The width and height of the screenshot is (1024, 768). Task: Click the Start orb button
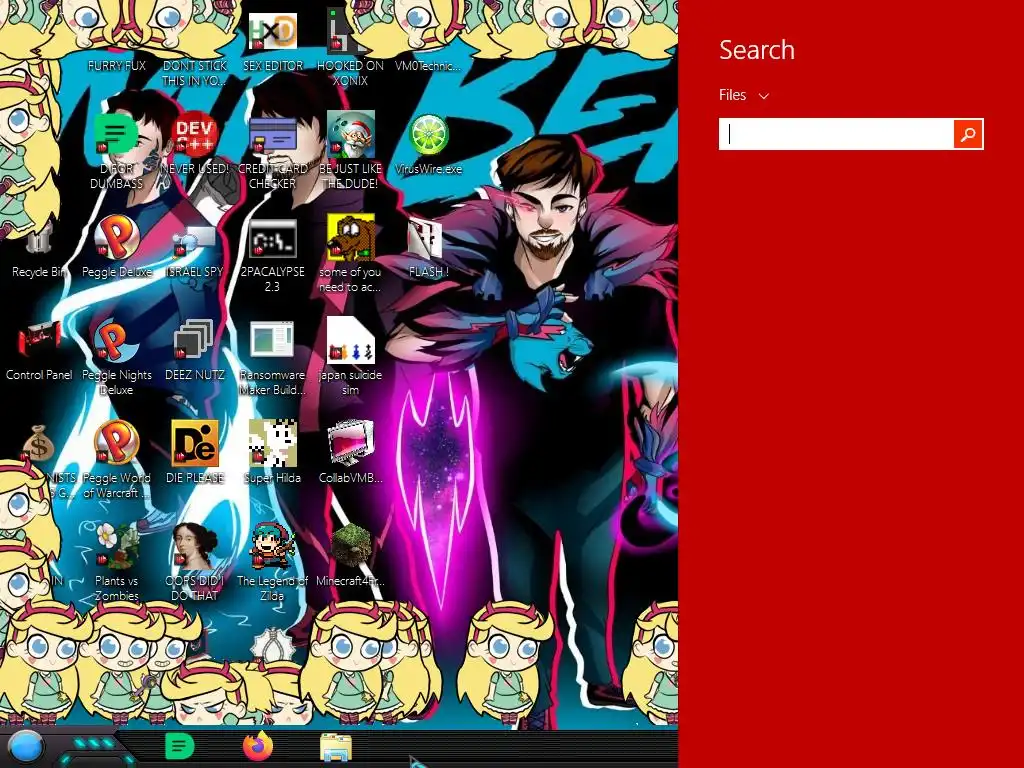pyautogui.click(x=26, y=748)
